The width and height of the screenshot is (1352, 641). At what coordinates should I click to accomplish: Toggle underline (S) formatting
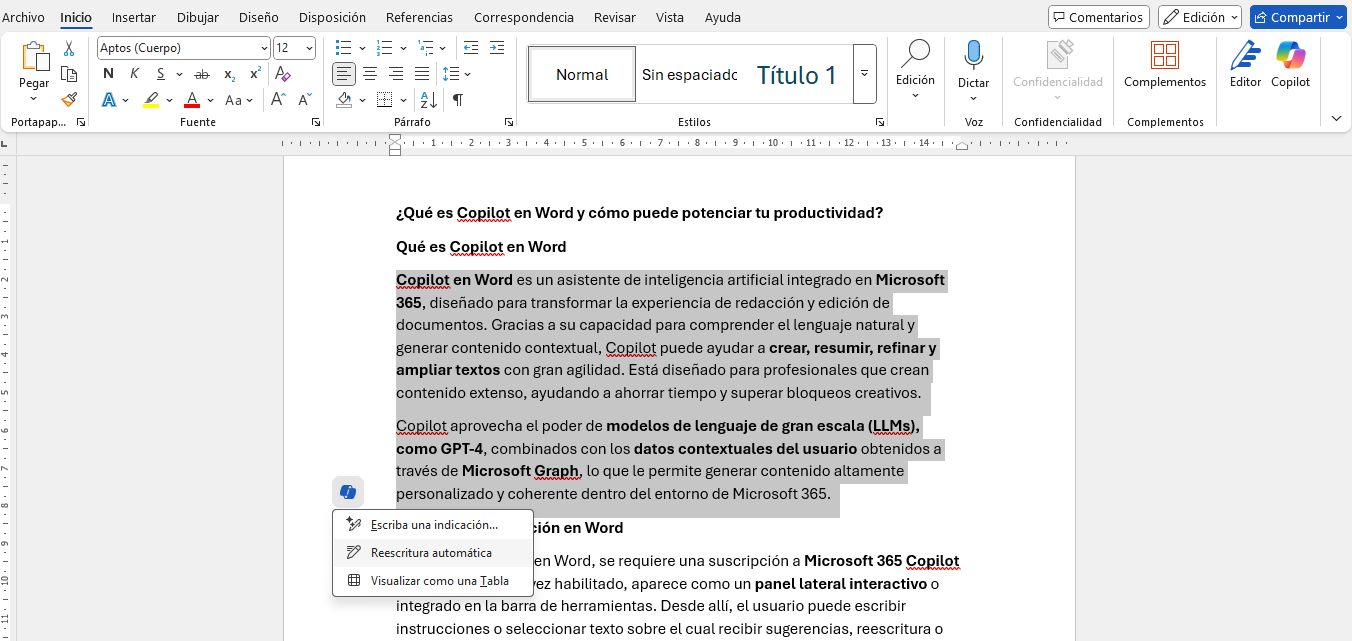[x=160, y=74]
